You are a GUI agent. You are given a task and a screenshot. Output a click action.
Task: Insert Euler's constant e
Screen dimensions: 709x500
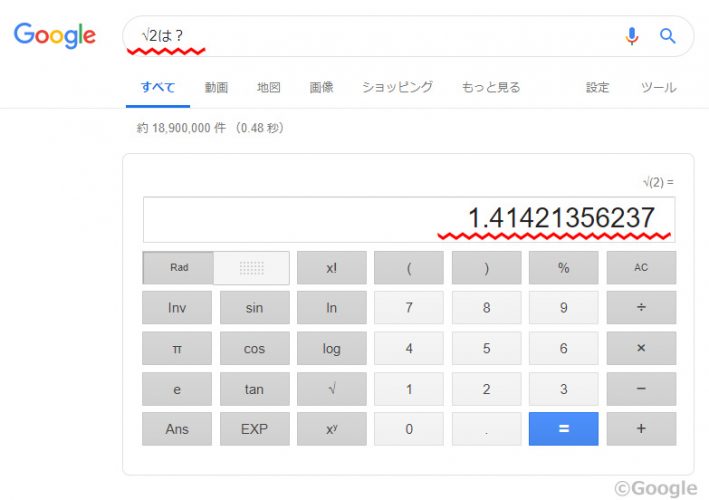click(x=177, y=389)
